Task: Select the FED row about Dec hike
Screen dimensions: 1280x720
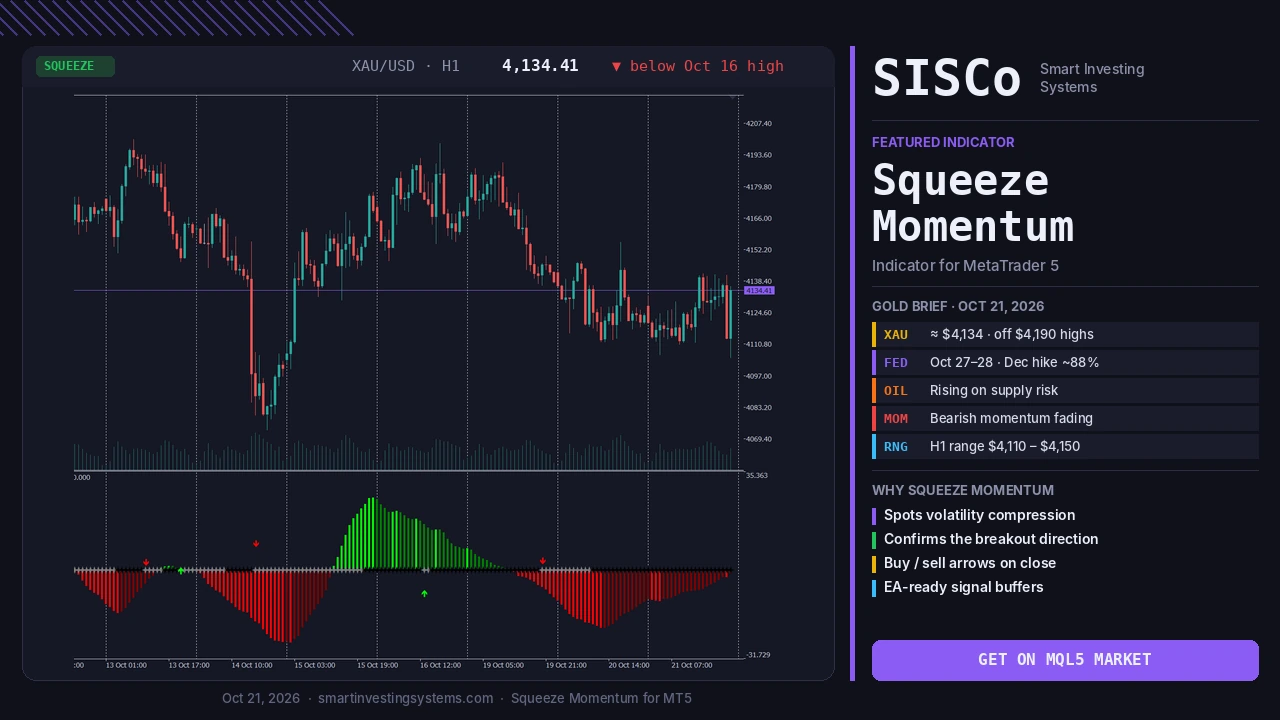Action: click(1065, 362)
